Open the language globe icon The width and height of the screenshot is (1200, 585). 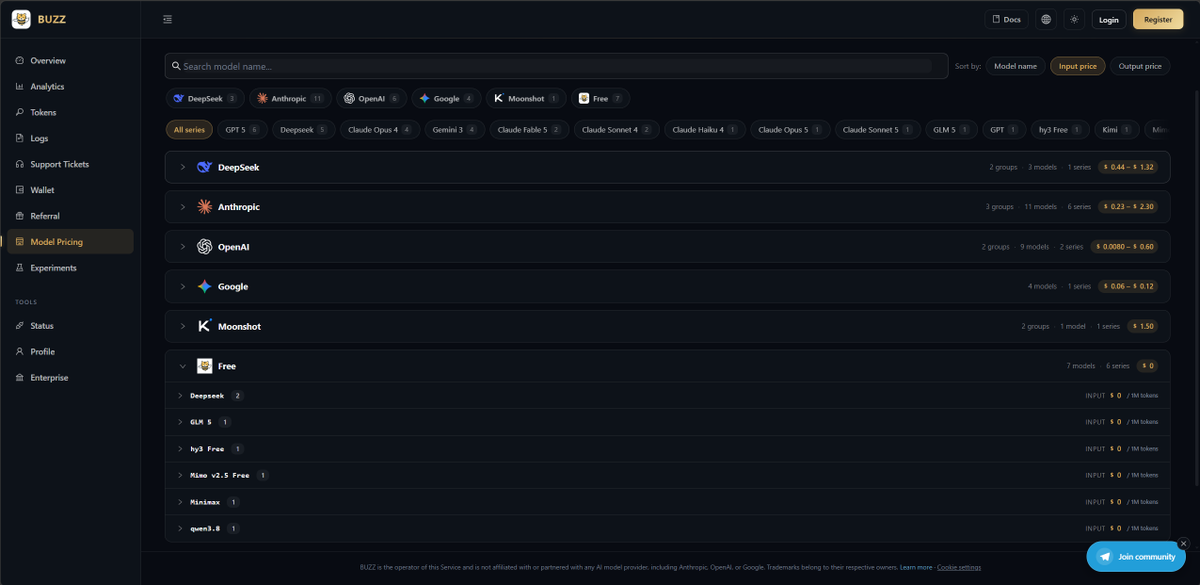coord(1046,19)
